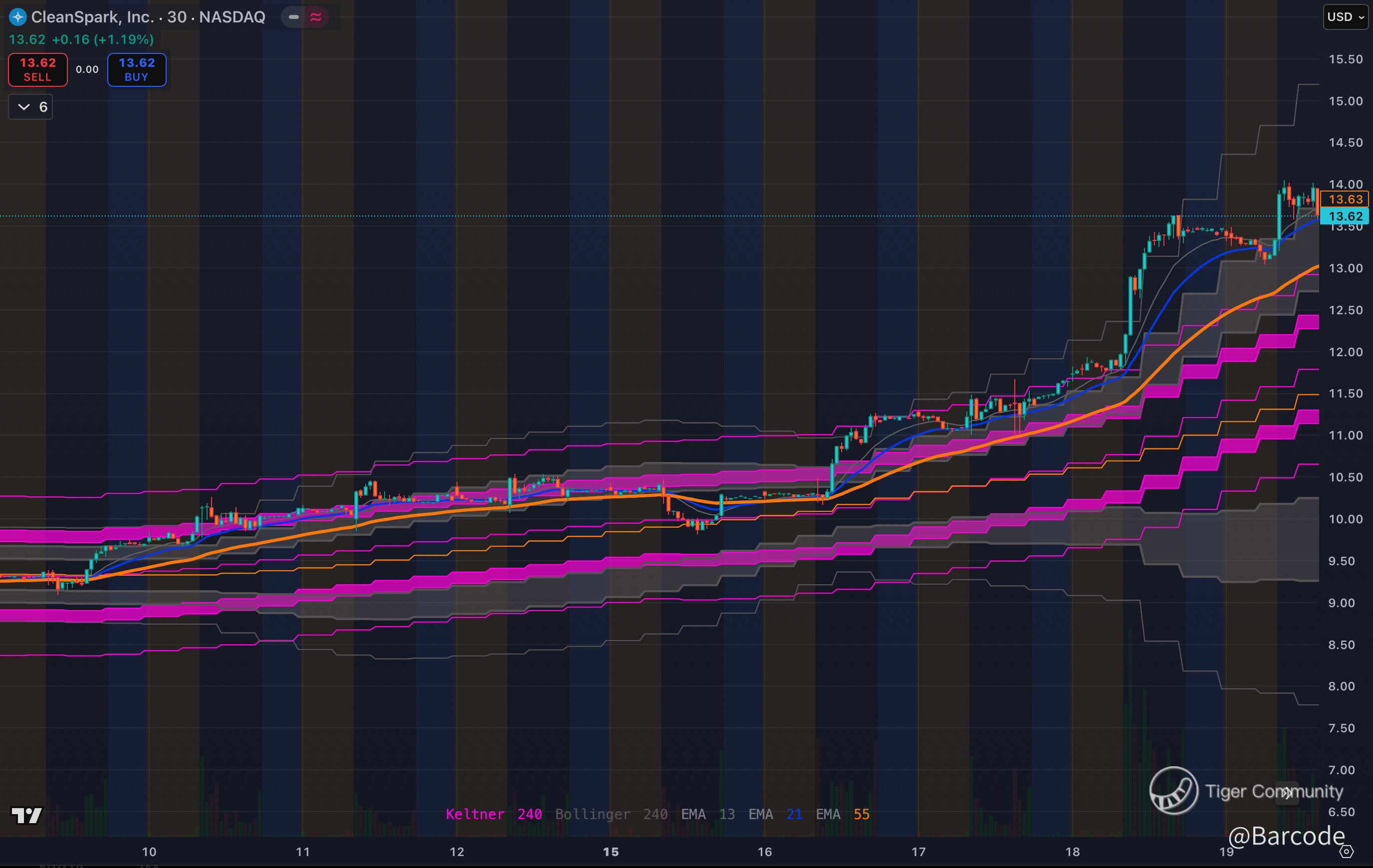
Task: Click the Keltner 240 indicator label
Action: click(x=493, y=814)
